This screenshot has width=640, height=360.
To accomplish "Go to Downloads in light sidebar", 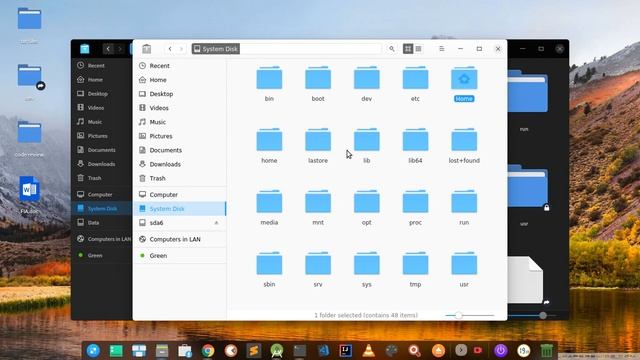I will pos(180,164).
